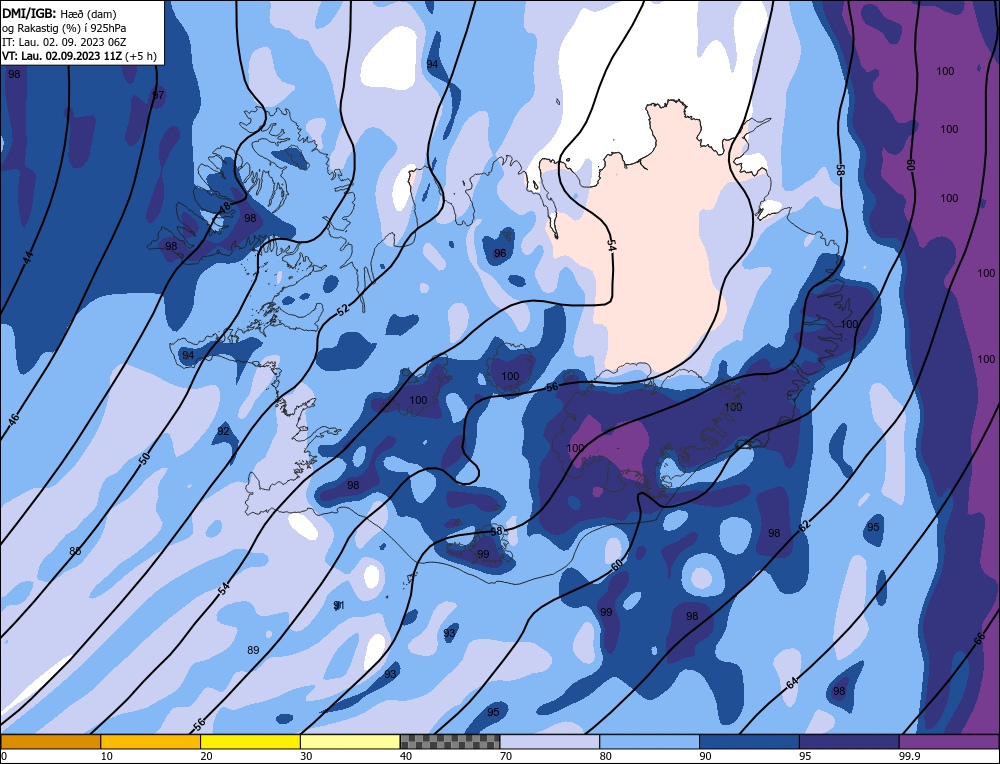This screenshot has width=1000, height=764.
Task: Click the '64' contour label
Action: coord(792,683)
